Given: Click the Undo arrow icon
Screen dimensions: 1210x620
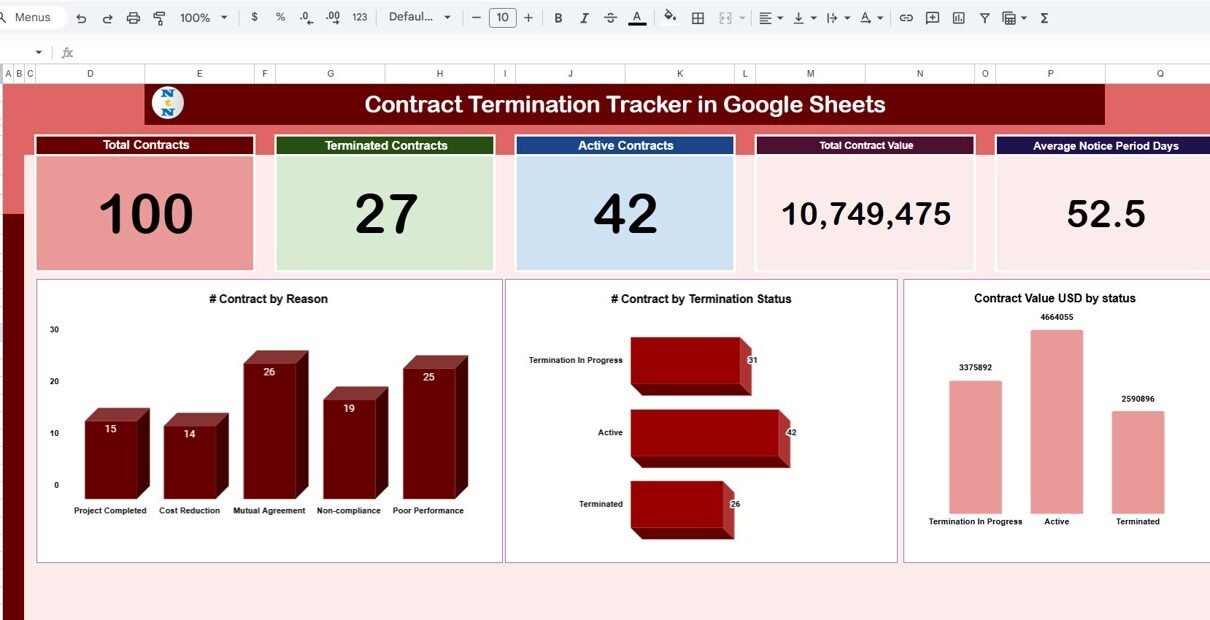Looking at the screenshot, I should click(x=81, y=18).
